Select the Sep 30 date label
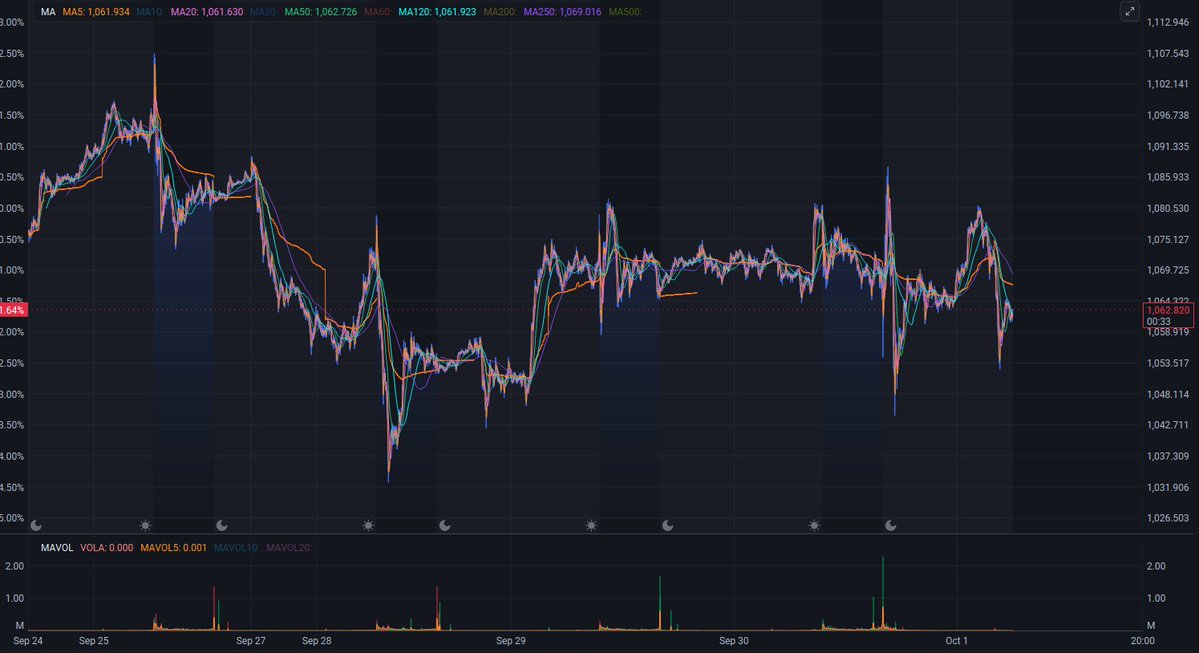 [x=734, y=641]
